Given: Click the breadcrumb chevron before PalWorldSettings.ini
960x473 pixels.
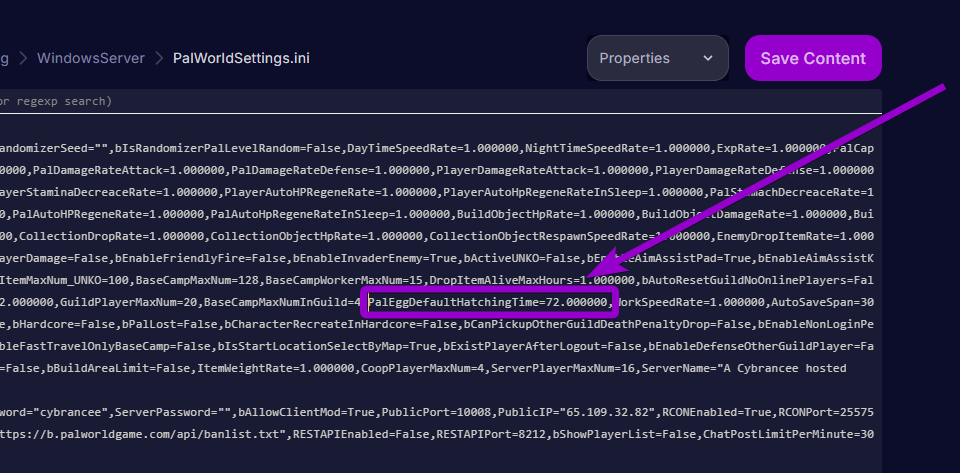Looking at the screenshot, I should tap(159, 58).
